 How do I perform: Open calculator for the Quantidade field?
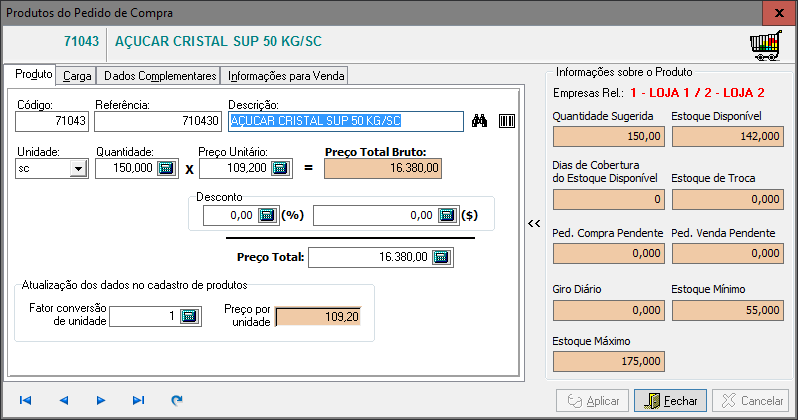(167, 168)
